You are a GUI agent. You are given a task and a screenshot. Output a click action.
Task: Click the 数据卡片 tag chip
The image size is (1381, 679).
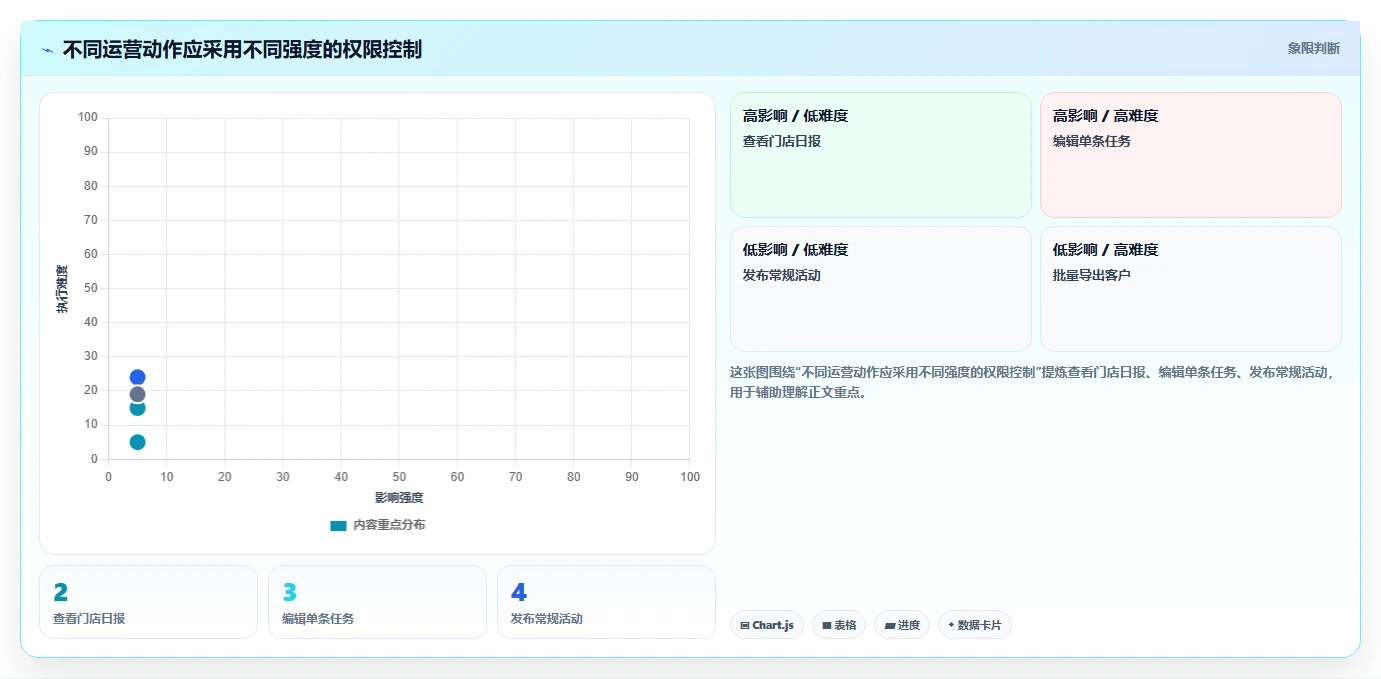pyautogui.click(x=975, y=625)
